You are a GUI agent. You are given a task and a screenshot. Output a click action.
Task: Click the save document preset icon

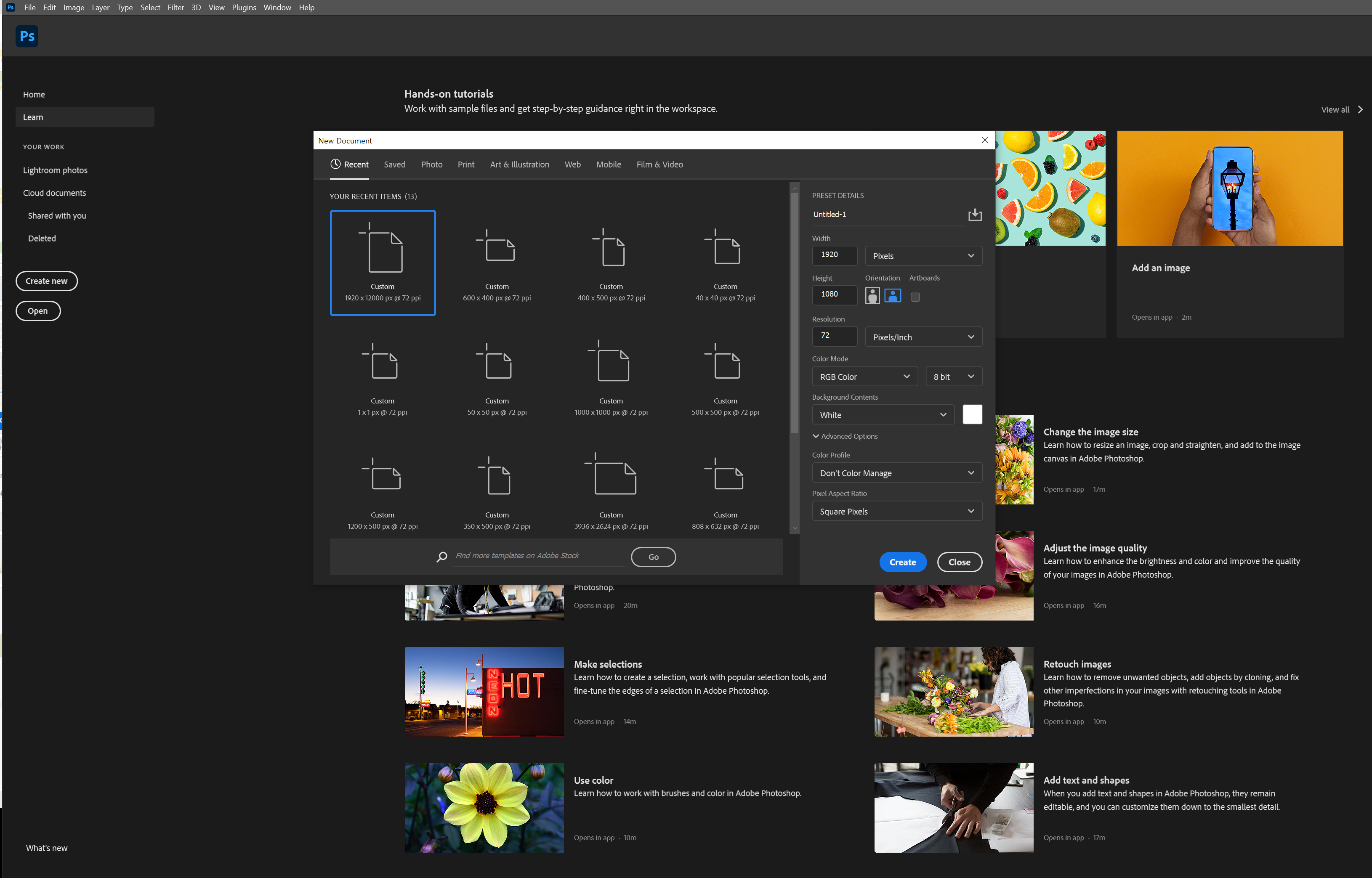975,215
